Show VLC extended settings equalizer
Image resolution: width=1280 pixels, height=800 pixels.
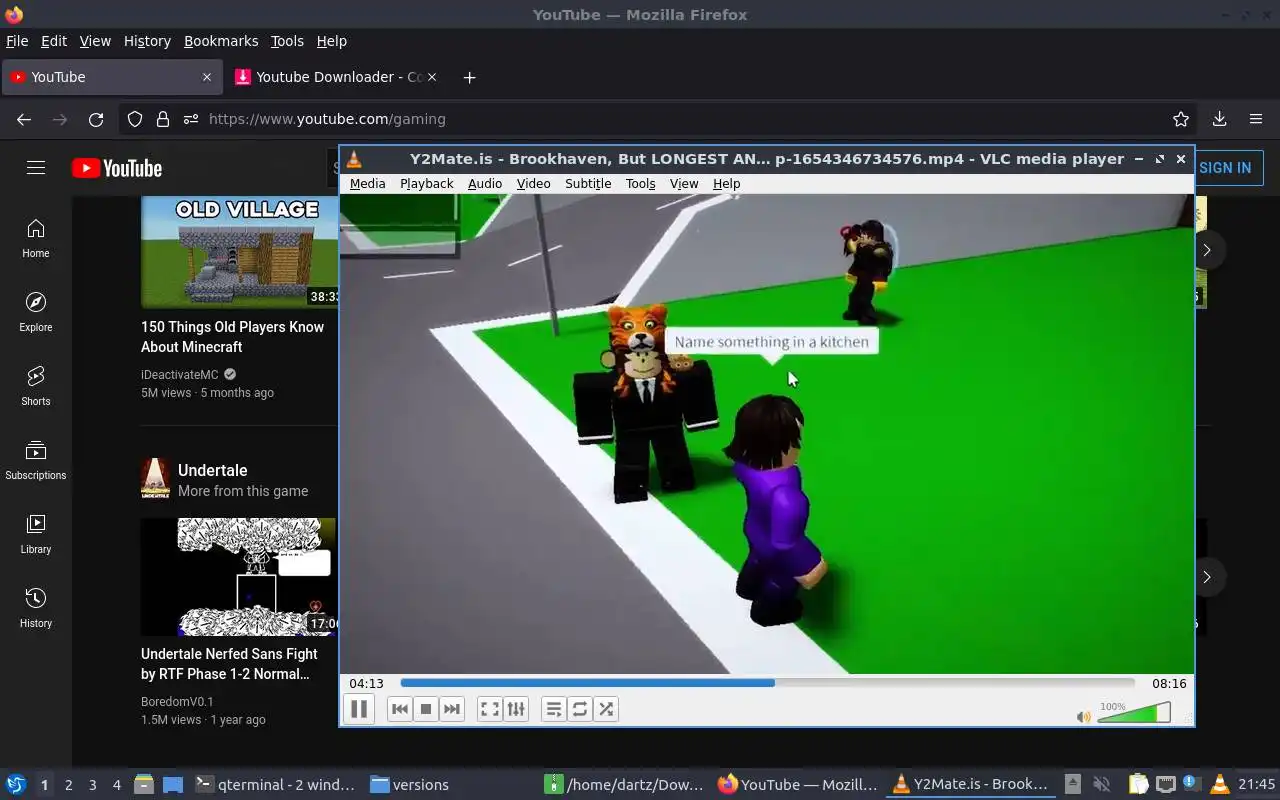point(516,709)
